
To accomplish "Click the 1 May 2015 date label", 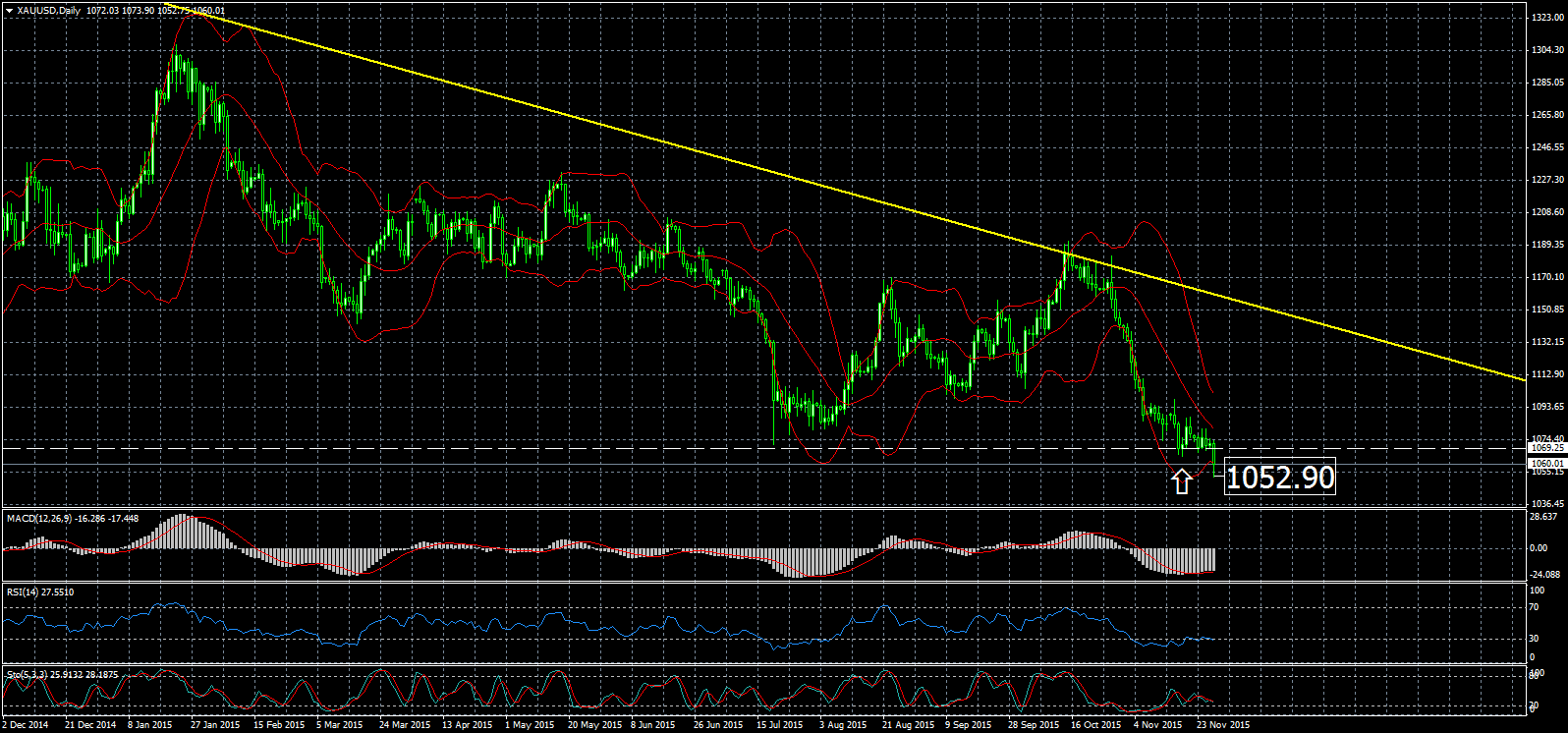I will (x=530, y=725).
